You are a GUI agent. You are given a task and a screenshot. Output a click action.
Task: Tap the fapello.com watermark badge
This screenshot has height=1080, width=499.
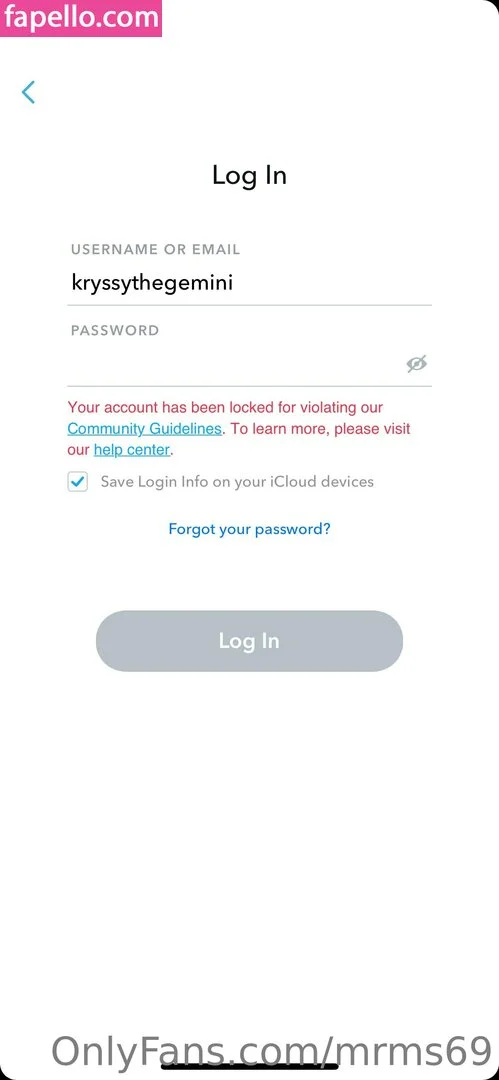coord(81,18)
